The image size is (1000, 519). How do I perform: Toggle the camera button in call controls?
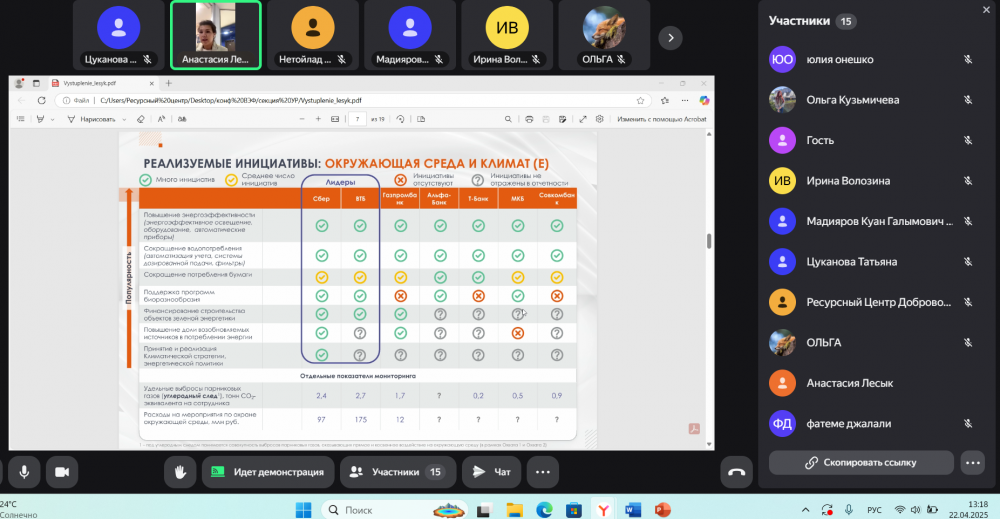(62, 471)
